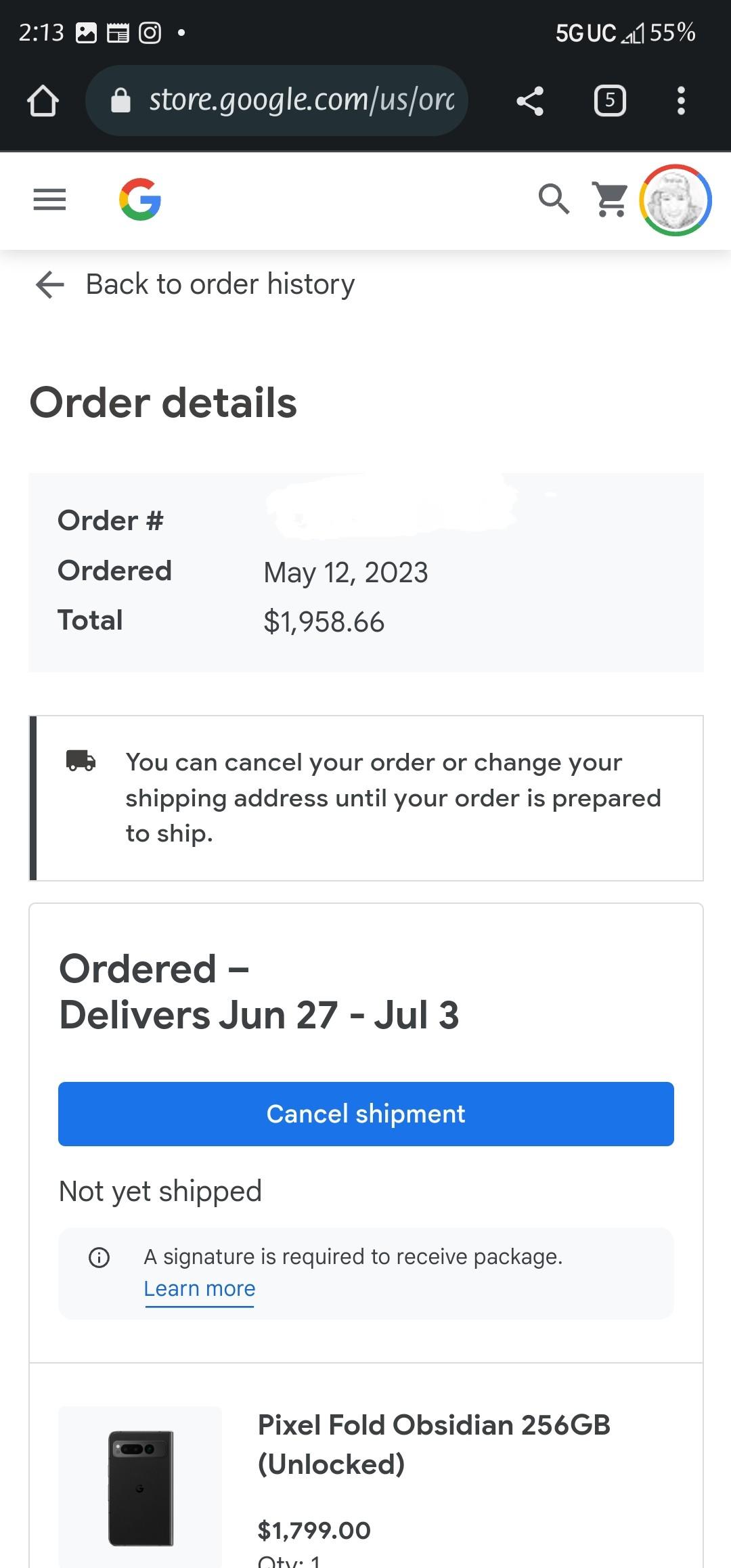Viewport: 731px width, 1568px height.
Task: Go back to order history
Action: (220, 284)
